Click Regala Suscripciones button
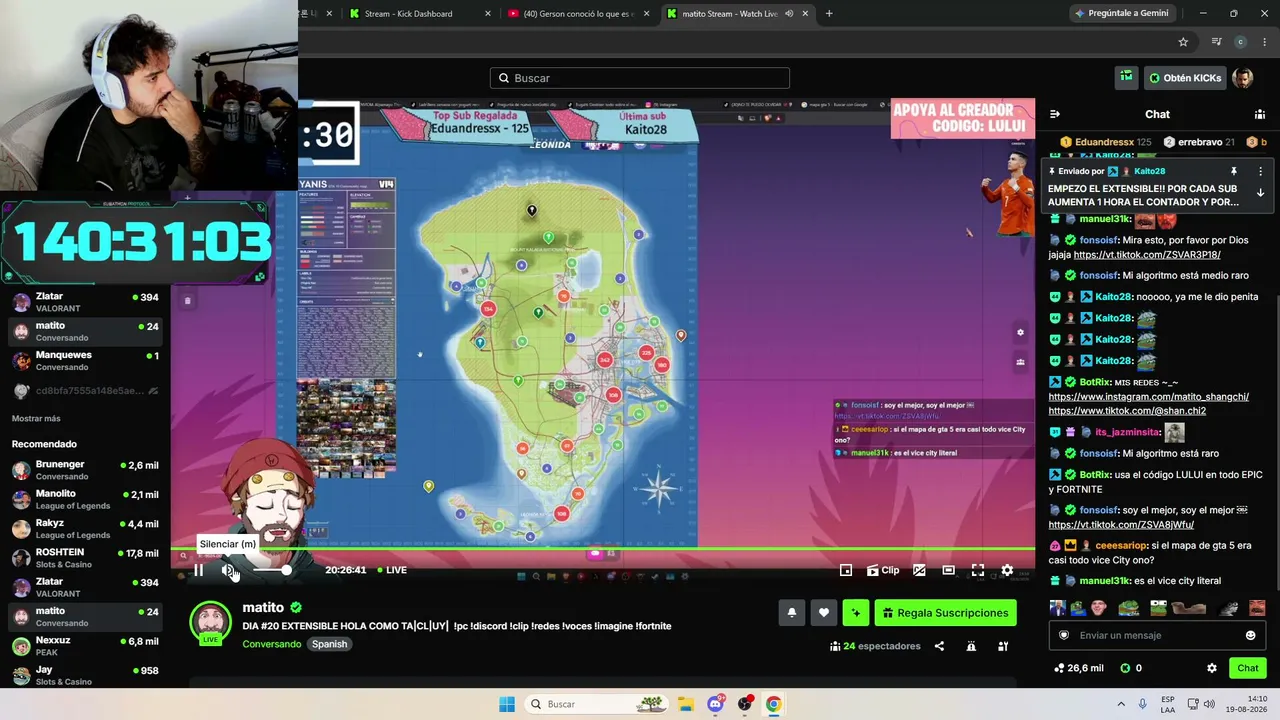 point(946,613)
